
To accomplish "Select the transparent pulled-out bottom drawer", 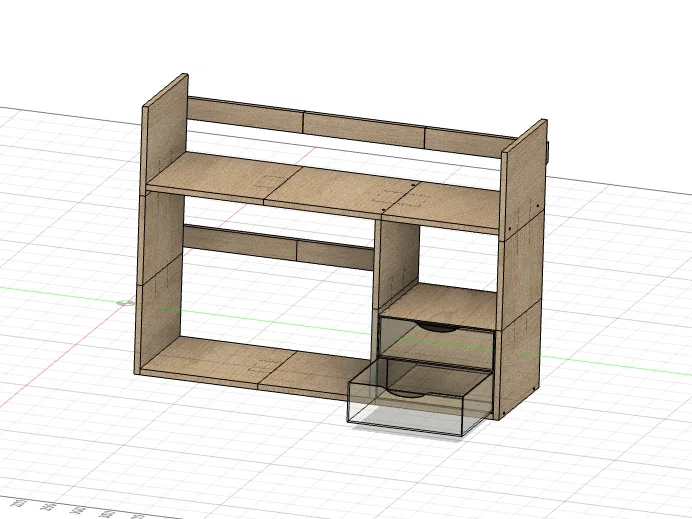I will tap(419, 397).
